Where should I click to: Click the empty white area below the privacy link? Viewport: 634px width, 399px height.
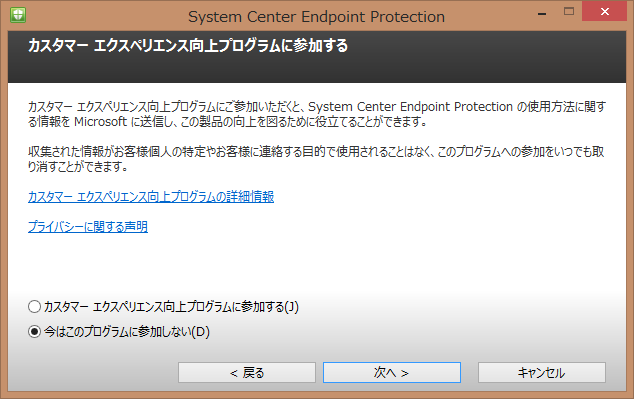(315, 263)
